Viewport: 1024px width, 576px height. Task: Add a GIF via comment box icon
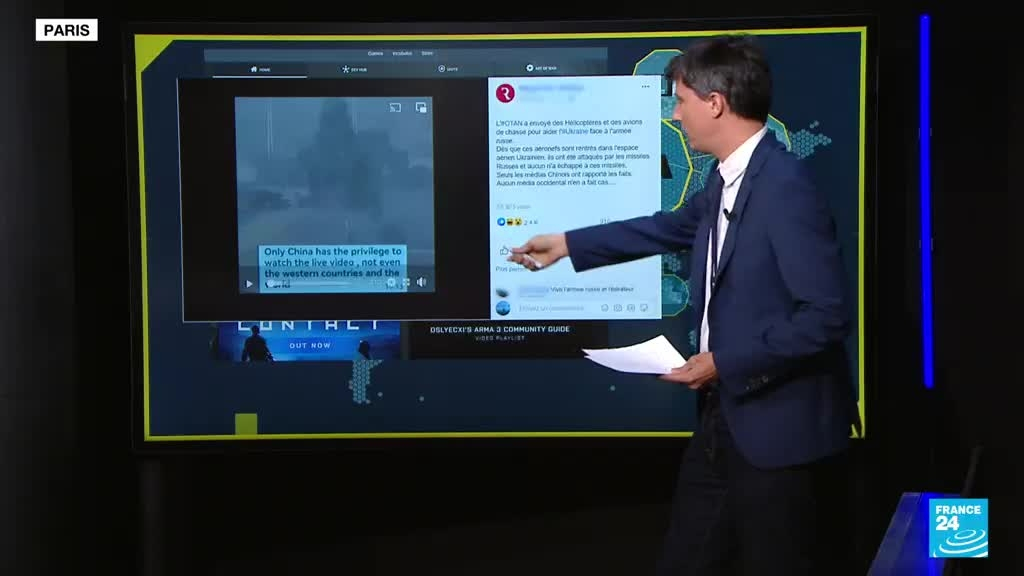(x=631, y=308)
